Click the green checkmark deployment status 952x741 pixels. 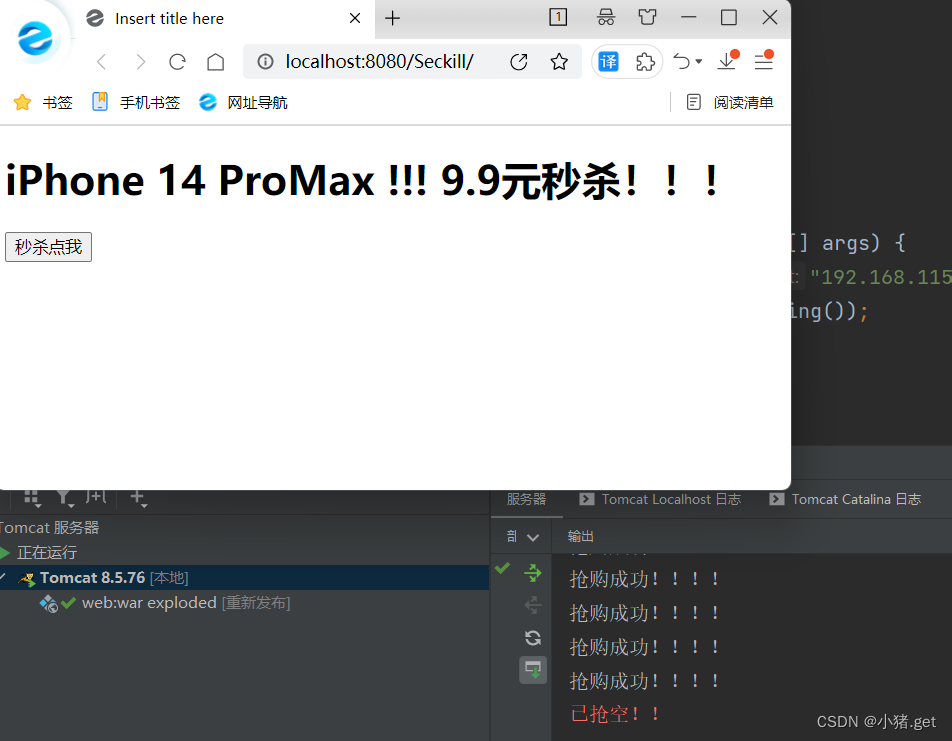click(x=502, y=568)
